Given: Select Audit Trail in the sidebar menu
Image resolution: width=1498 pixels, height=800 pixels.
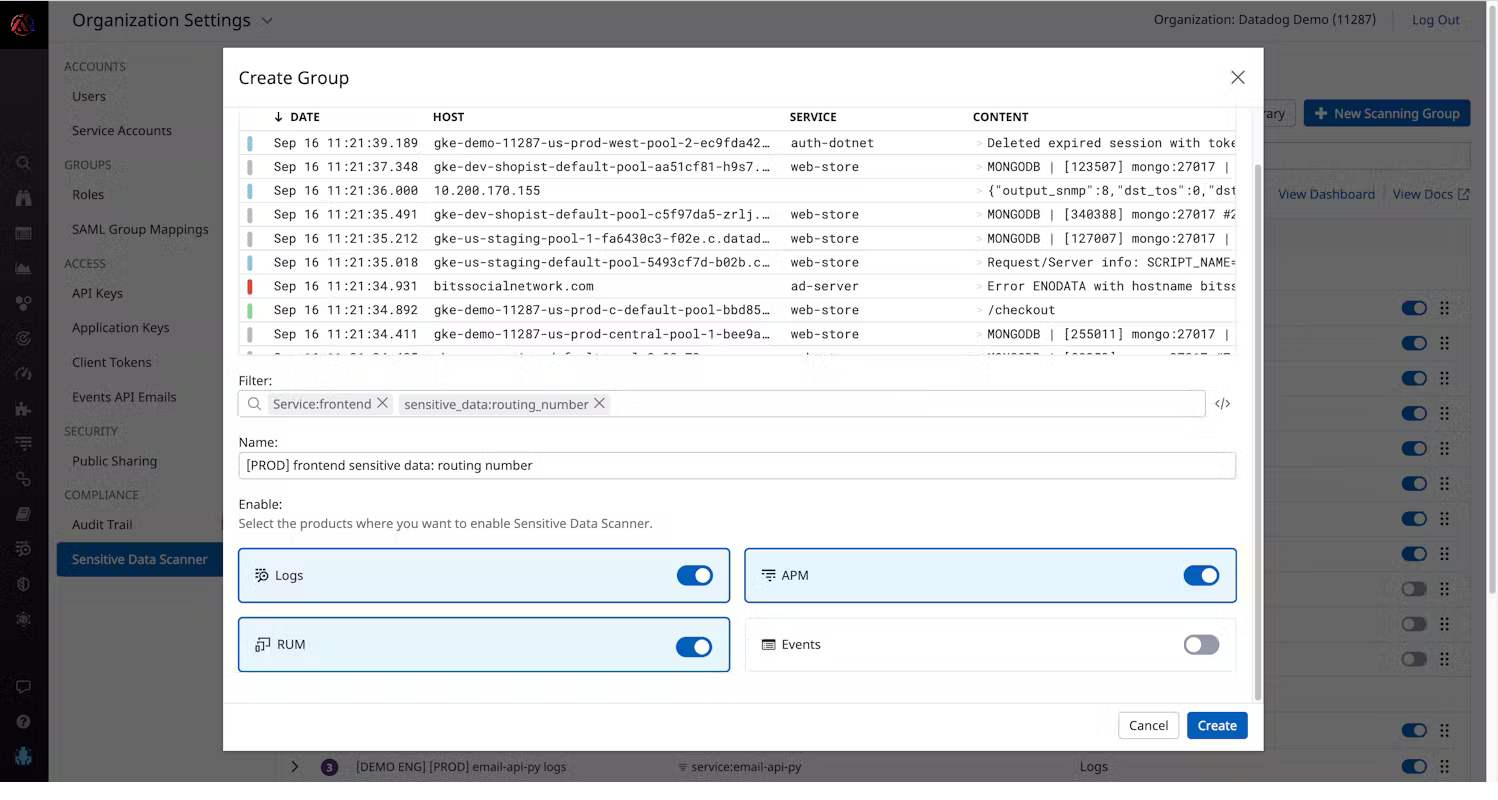Looking at the screenshot, I should [102, 524].
